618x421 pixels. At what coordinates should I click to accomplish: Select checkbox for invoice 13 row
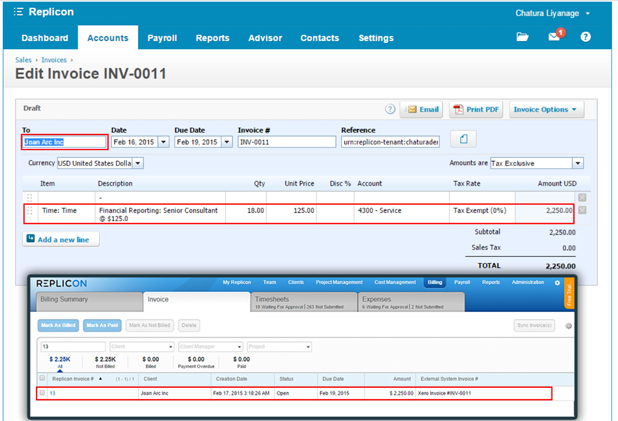point(42,393)
